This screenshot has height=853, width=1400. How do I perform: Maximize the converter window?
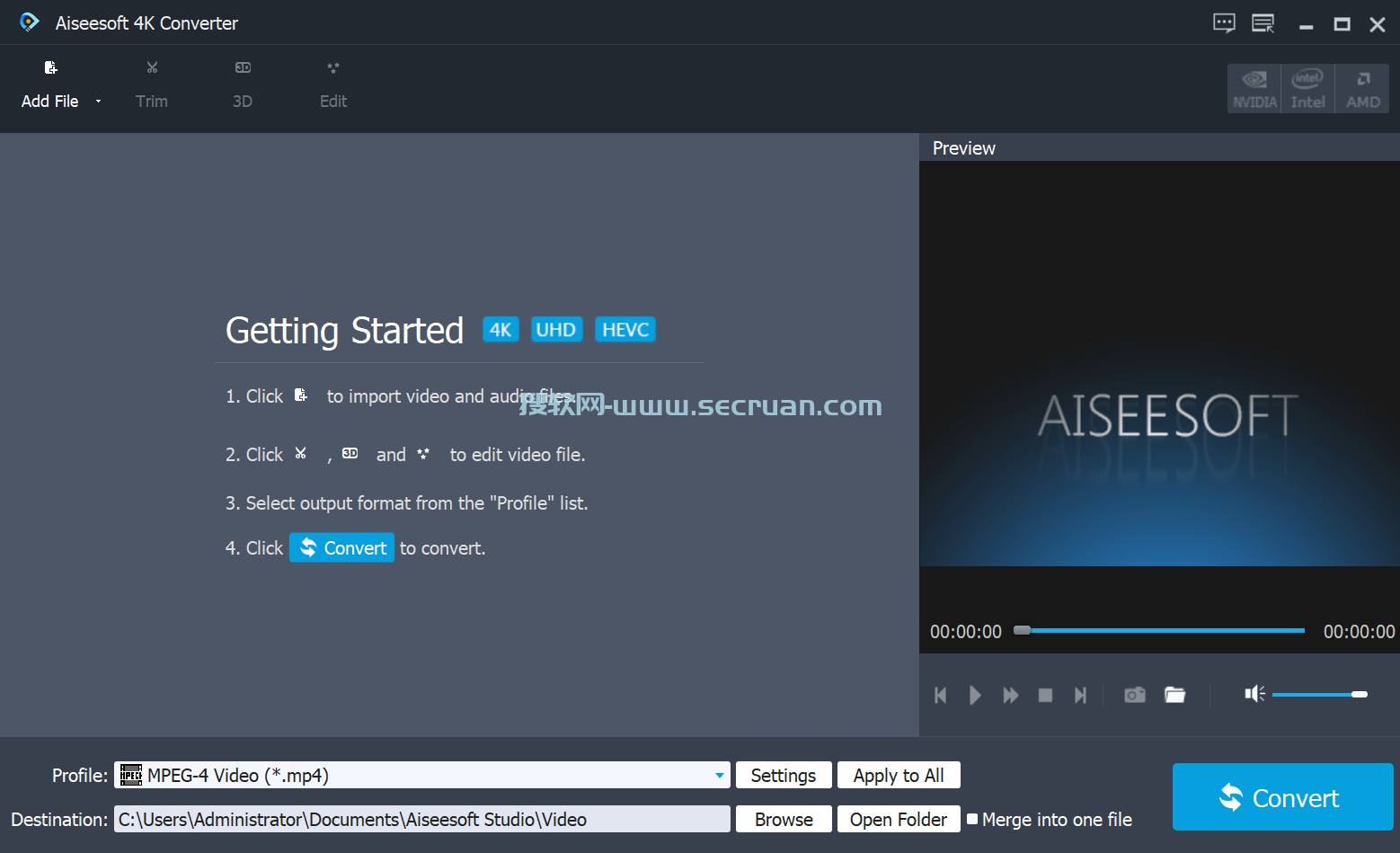(x=1342, y=24)
